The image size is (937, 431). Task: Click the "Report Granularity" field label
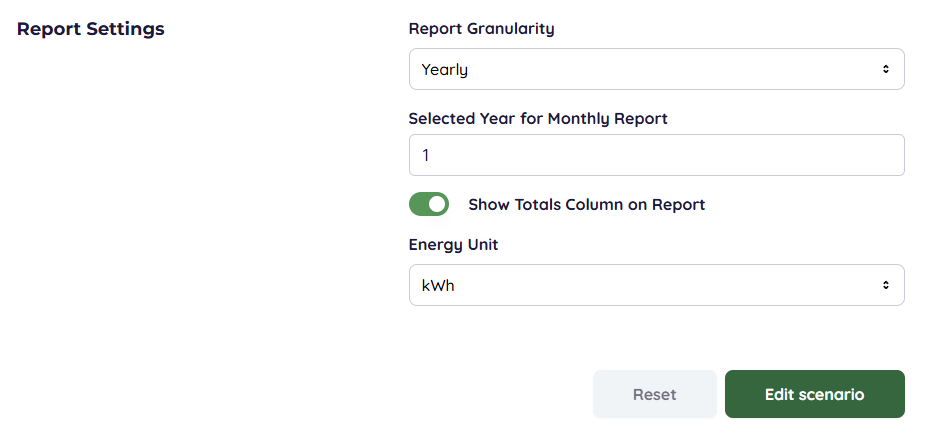481,29
